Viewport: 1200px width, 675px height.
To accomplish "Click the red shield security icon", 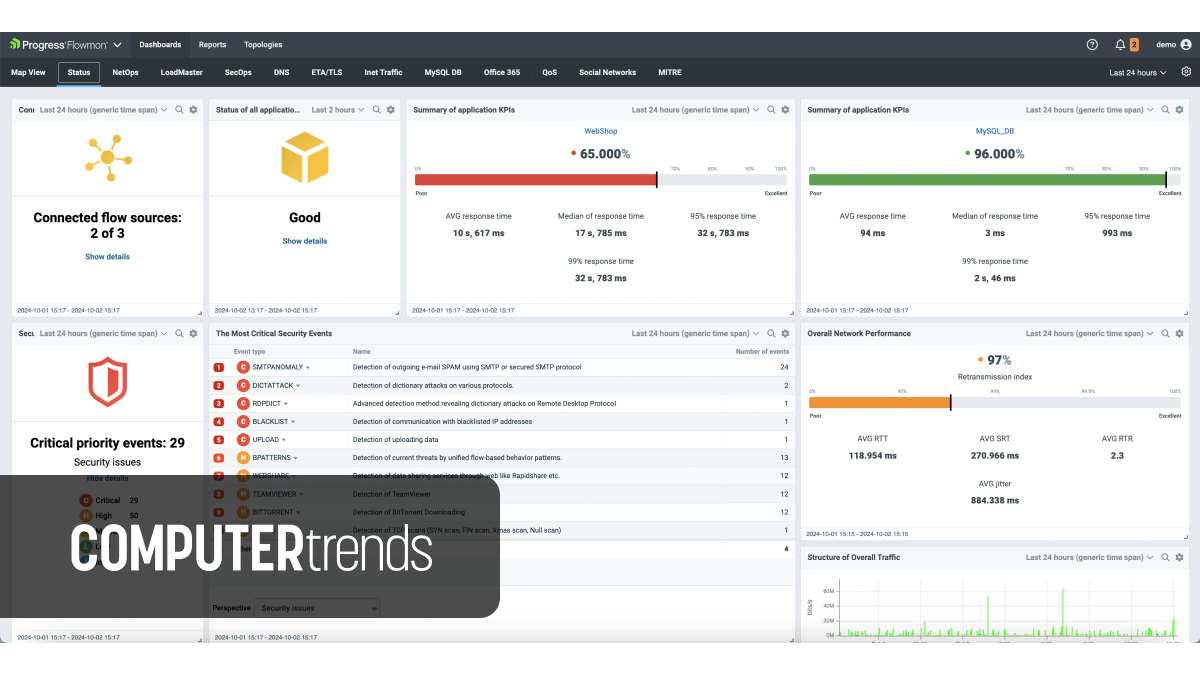I will click(108, 383).
